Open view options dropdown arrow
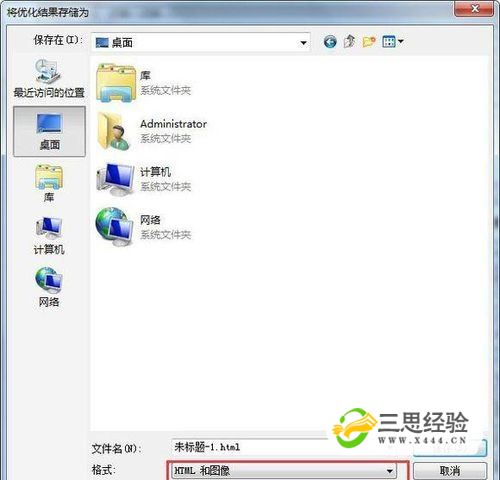Image resolution: width=500 pixels, height=480 pixels. [401, 41]
